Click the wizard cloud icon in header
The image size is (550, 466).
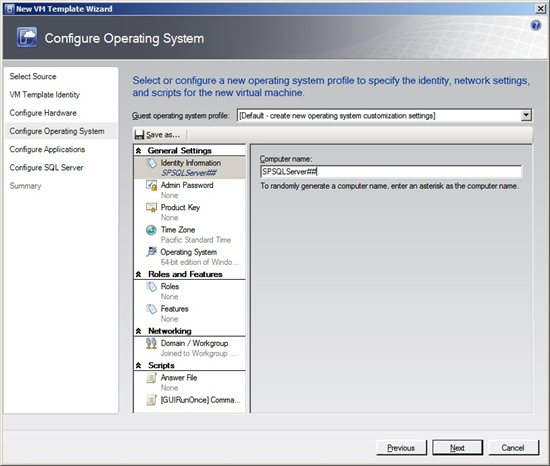27,38
